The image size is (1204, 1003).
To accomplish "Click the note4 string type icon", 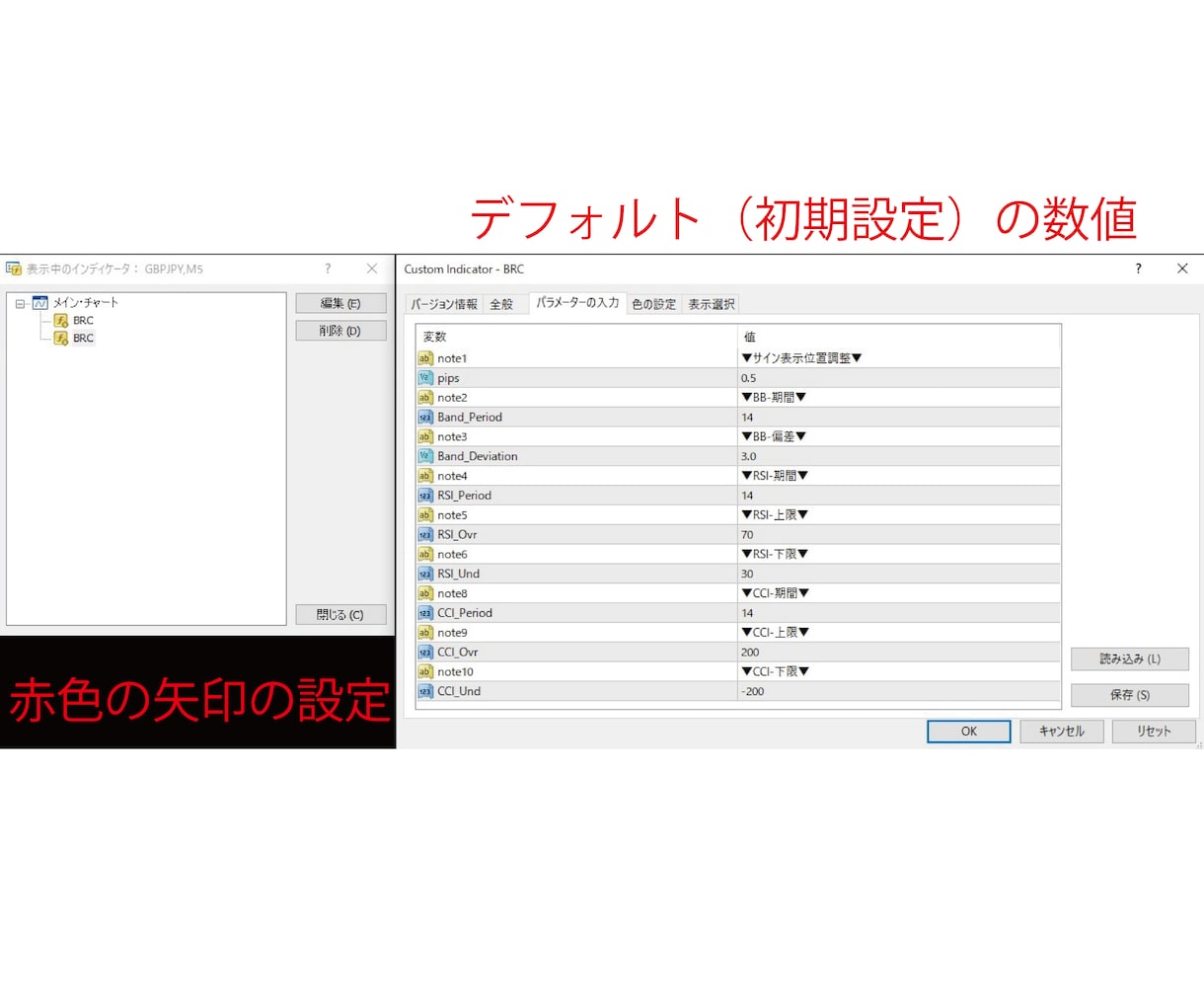I will [x=425, y=476].
